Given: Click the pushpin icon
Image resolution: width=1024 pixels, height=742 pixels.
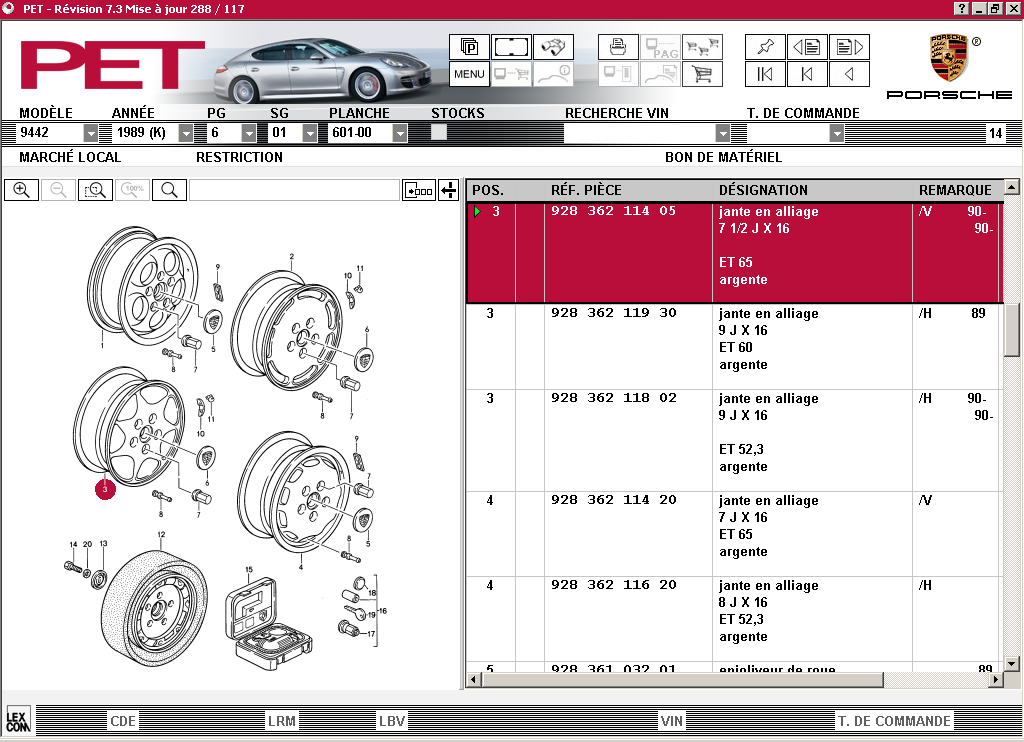Looking at the screenshot, I should (765, 47).
